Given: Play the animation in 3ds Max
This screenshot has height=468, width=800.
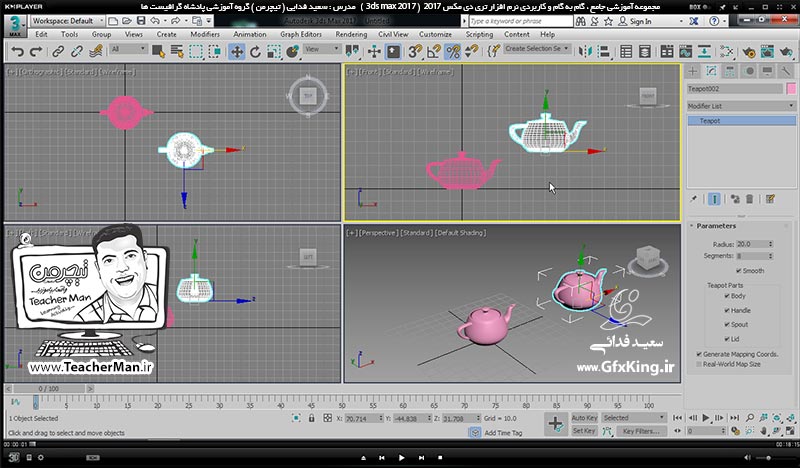Looking at the screenshot, I should point(706,417).
